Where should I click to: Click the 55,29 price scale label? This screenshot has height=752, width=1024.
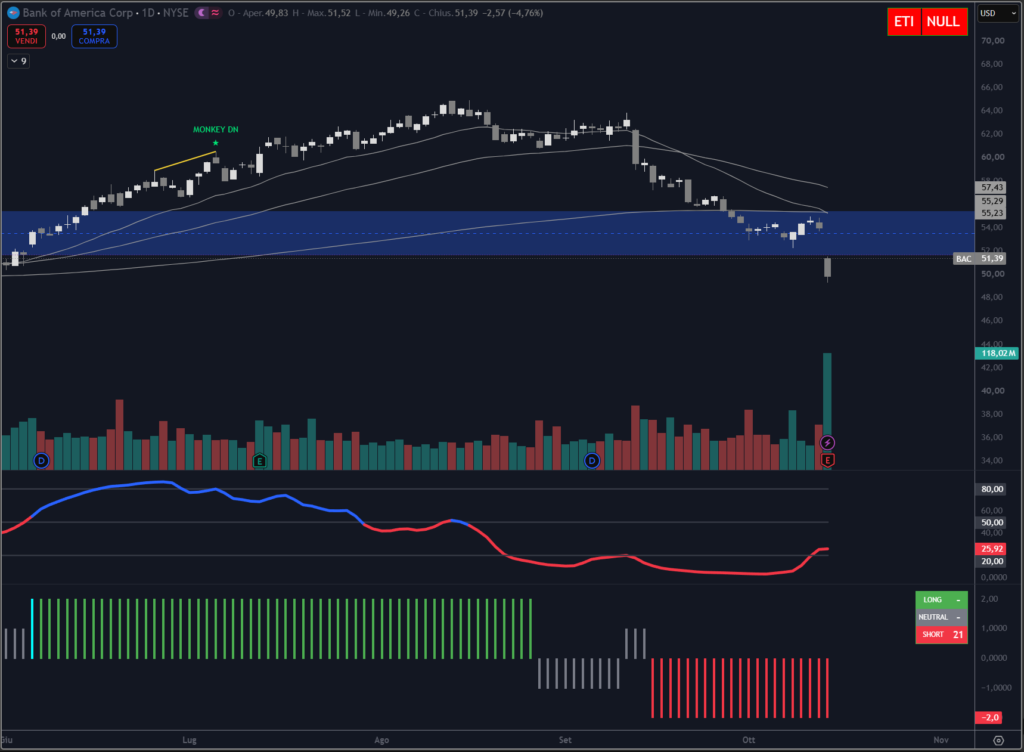click(x=991, y=201)
